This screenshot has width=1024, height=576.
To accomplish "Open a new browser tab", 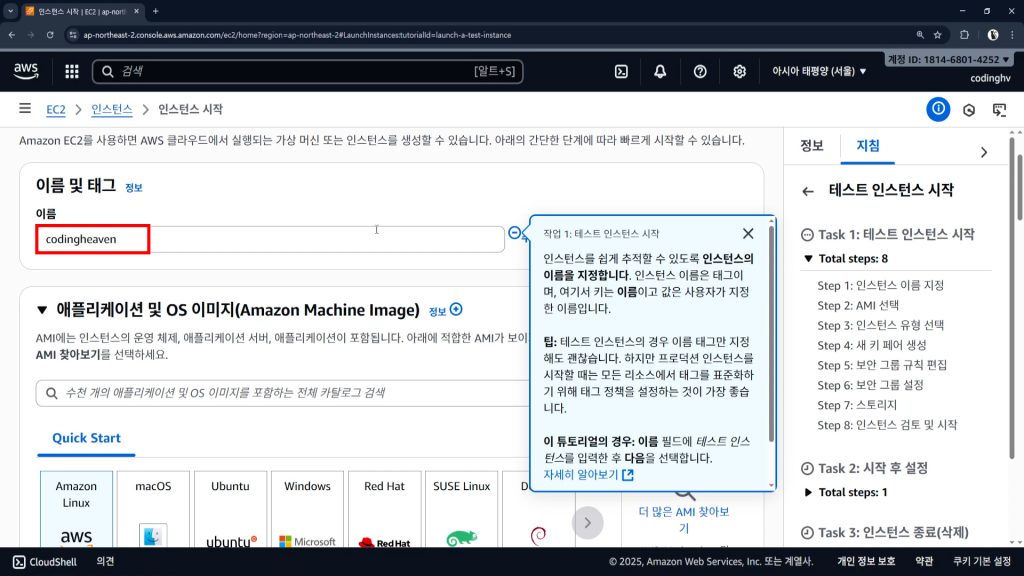I will tap(155, 11).
